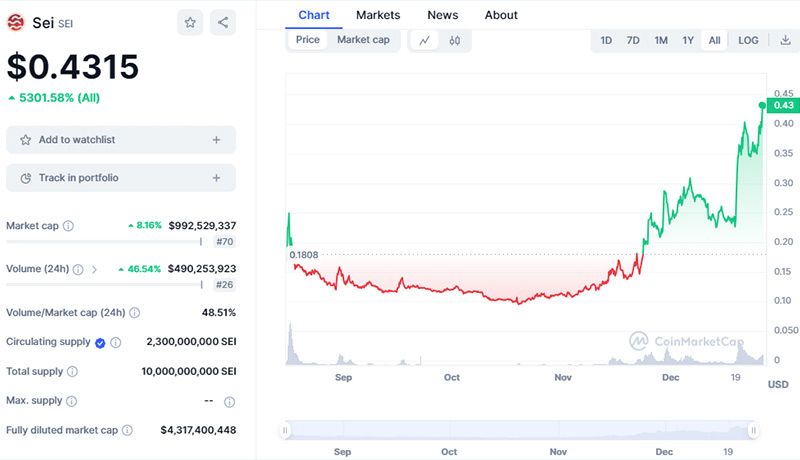Image resolution: width=800 pixels, height=460 pixels.
Task: Click the verified badge by Circulating supply
Action: coord(100,342)
